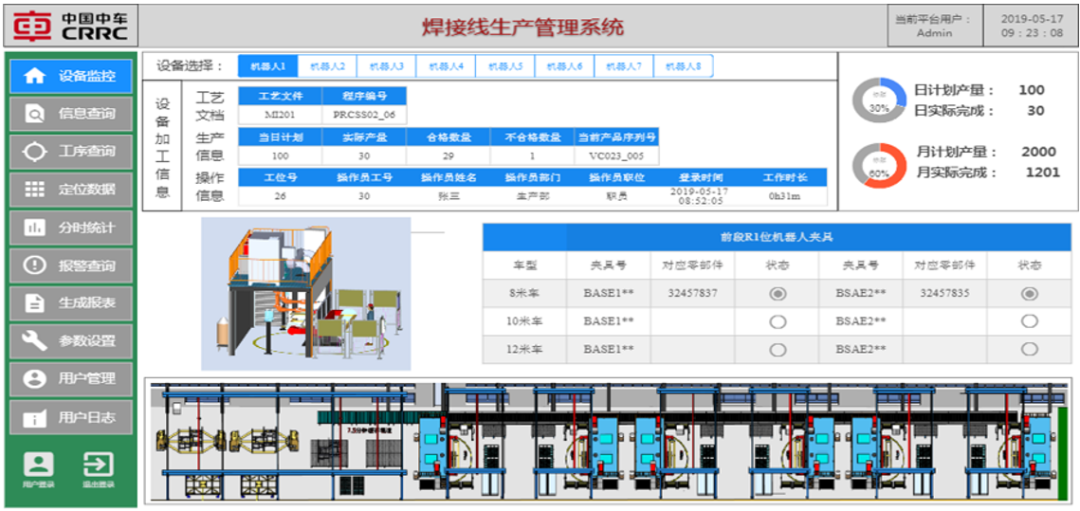Click the monthly 60% progress donut chart

click(878, 166)
